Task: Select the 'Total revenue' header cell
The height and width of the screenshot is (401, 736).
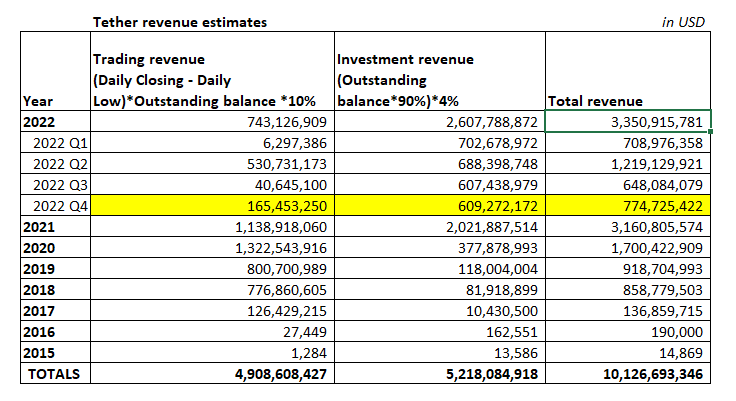Action: 628,71
